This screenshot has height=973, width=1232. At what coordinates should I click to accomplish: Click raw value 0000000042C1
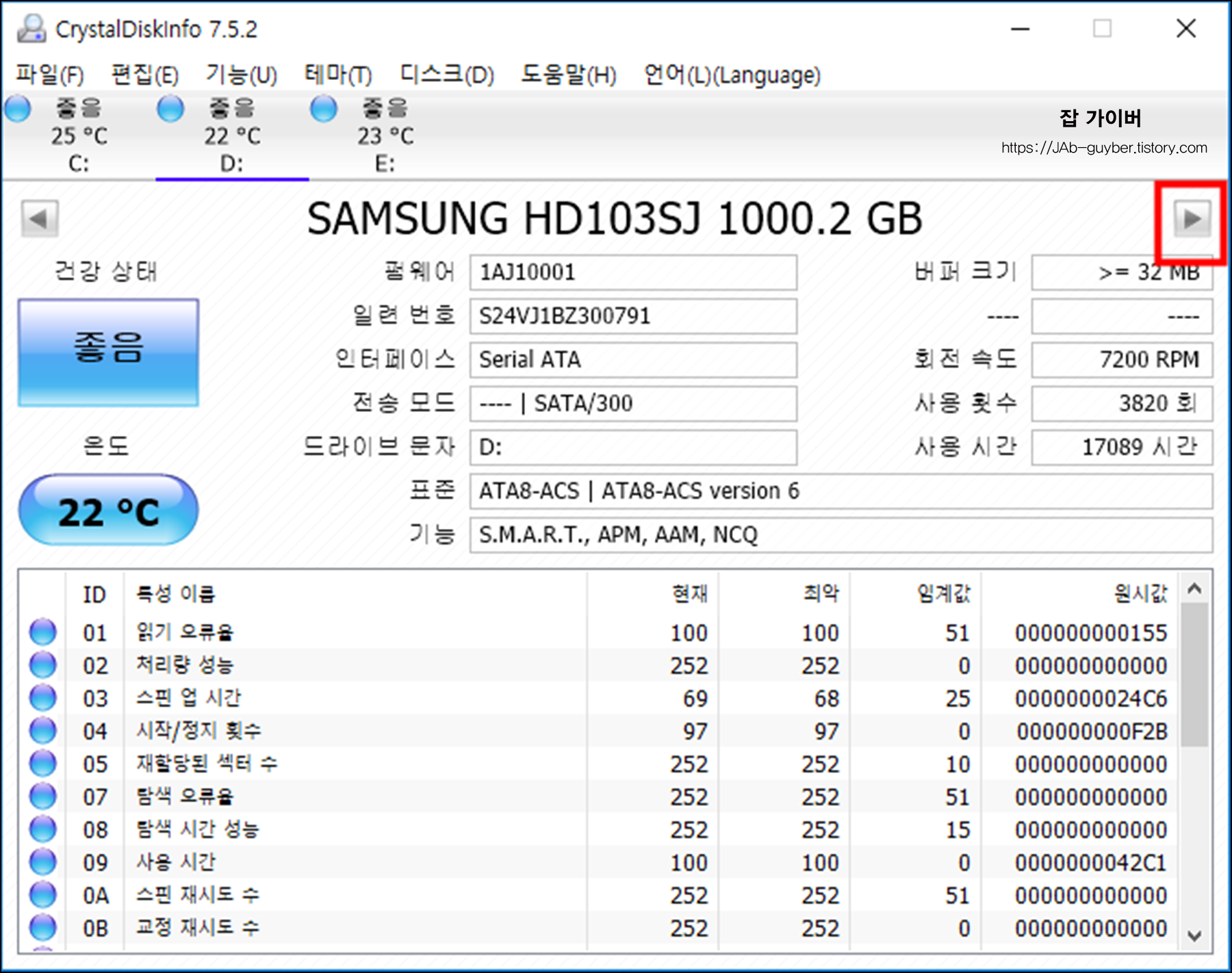(x=1091, y=862)
